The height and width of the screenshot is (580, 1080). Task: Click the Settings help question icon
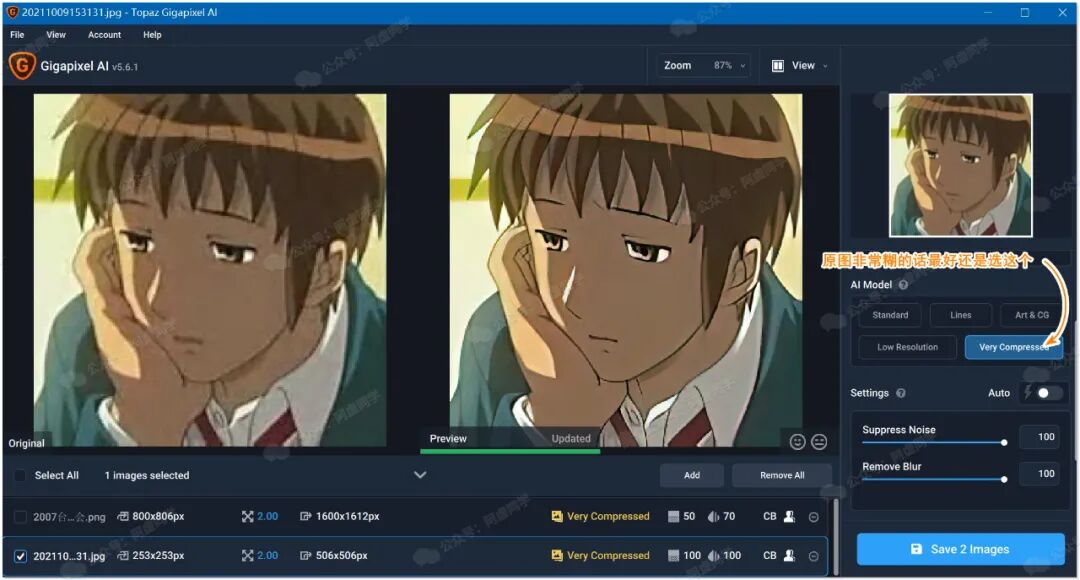[x=900, y=393]
